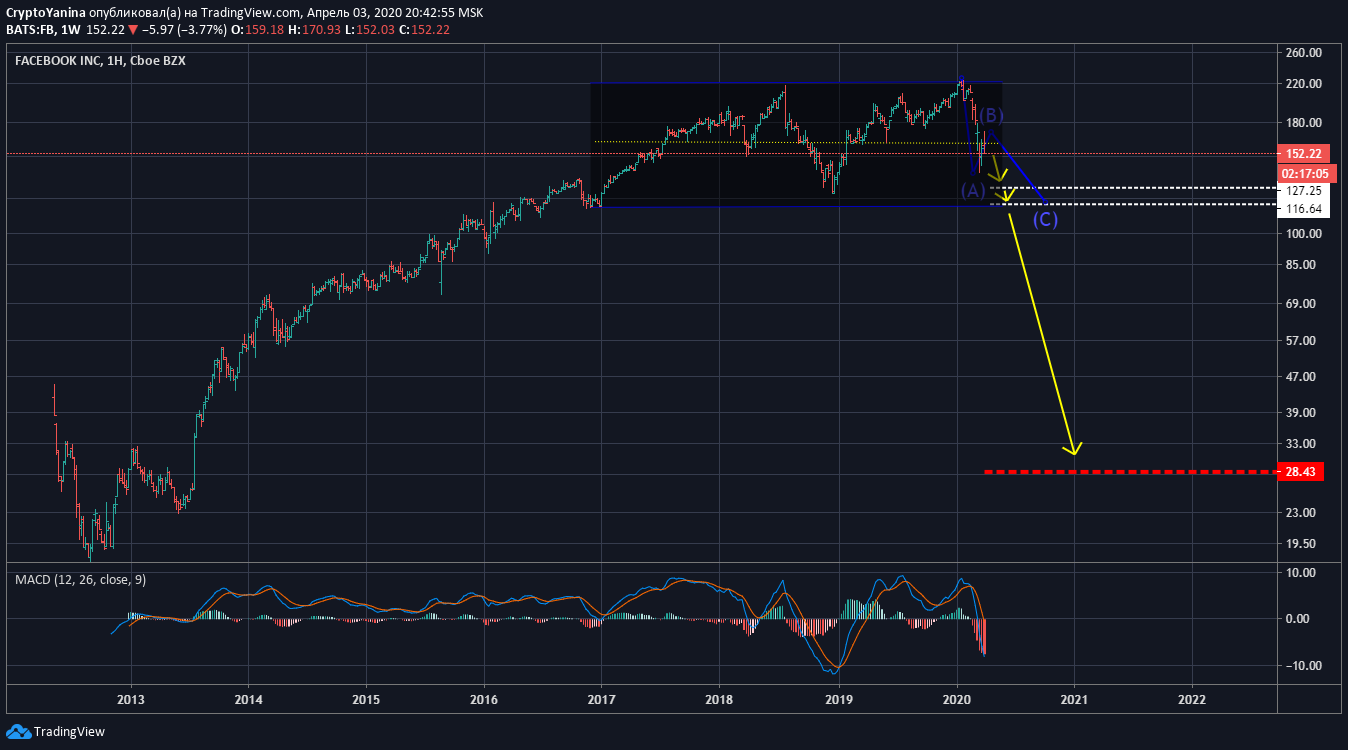Click the 116.64 price level label

click(x=1302, y=209)
